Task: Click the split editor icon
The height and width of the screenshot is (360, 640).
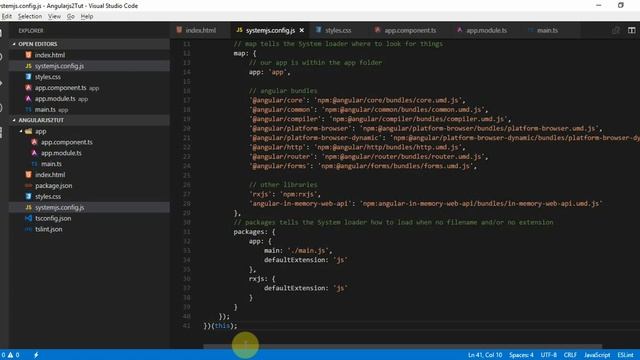Action: tap(631, 31)
